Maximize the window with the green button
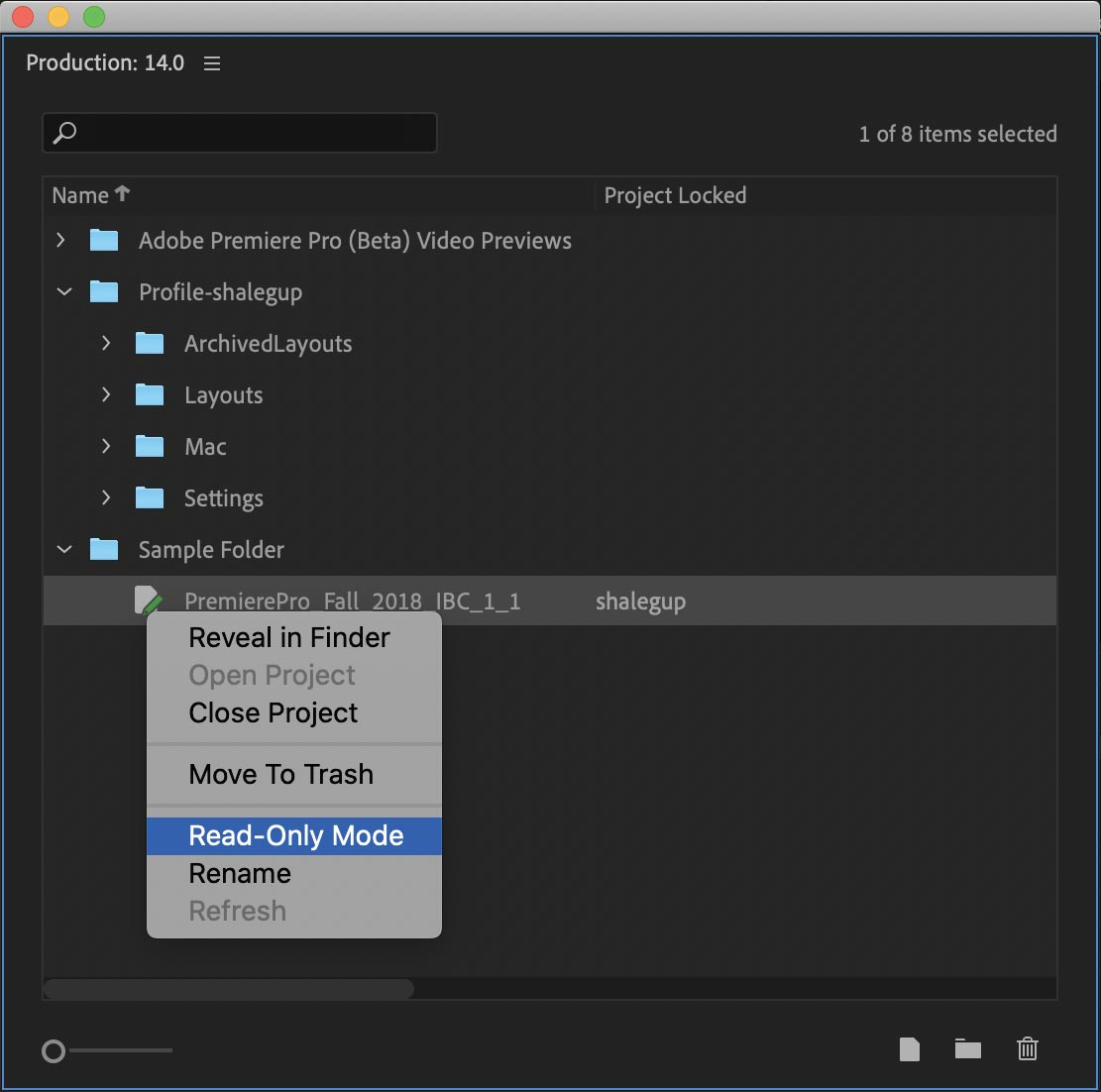Viewport: 1101px width, 1092px height. [94, 16]
